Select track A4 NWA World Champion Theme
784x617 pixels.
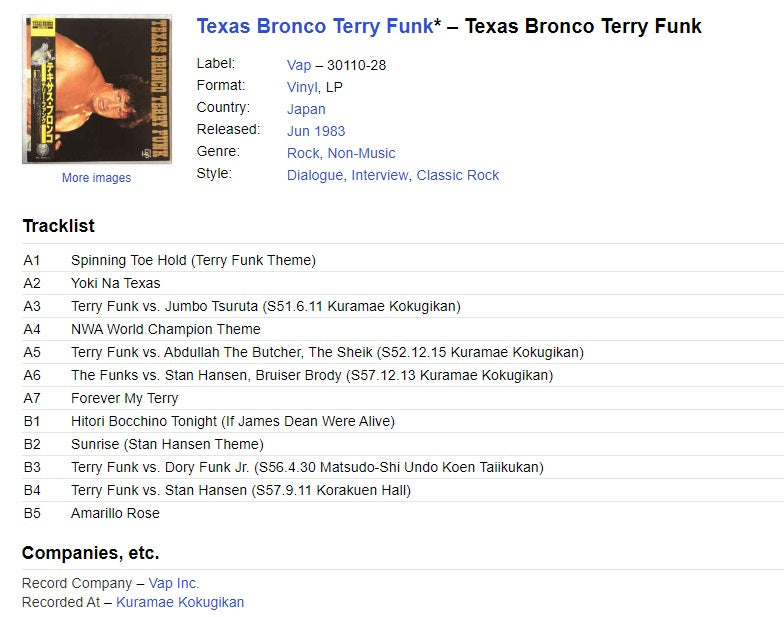tap(165, 329)
